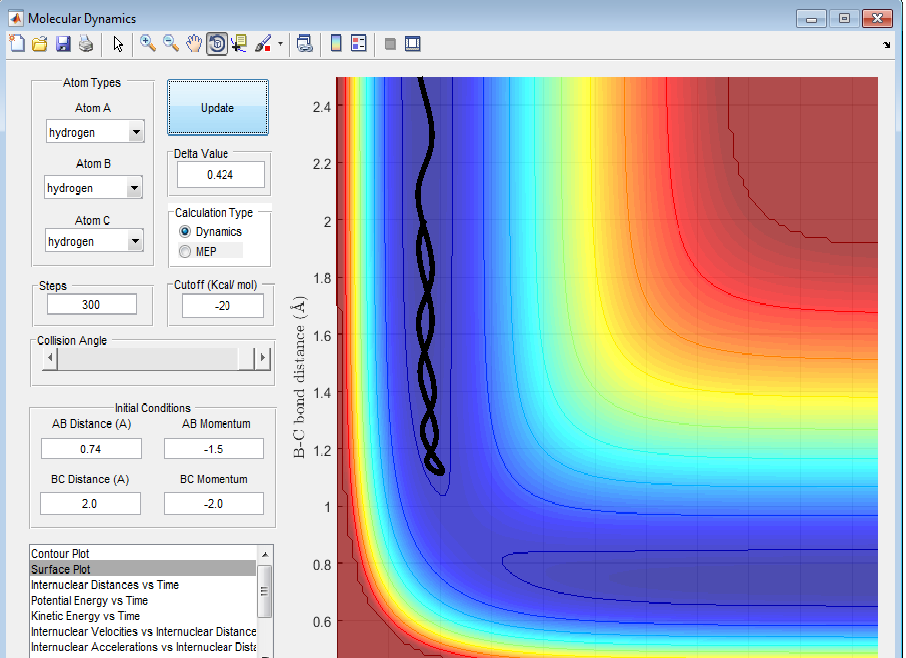Open the Atom C element dropdown
Screen dimensions: 906x658
point(133,241)
